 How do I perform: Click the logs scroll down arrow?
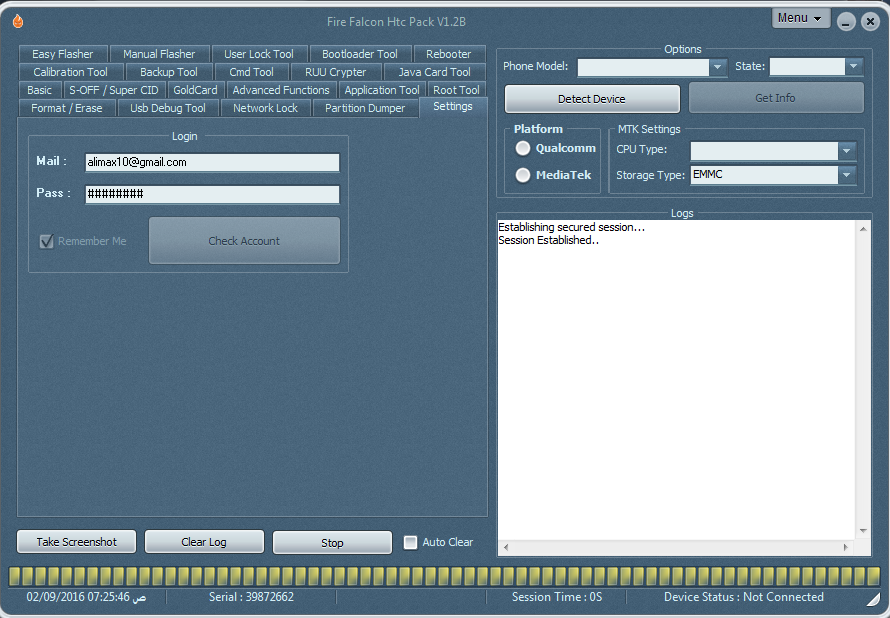(863, 531)
